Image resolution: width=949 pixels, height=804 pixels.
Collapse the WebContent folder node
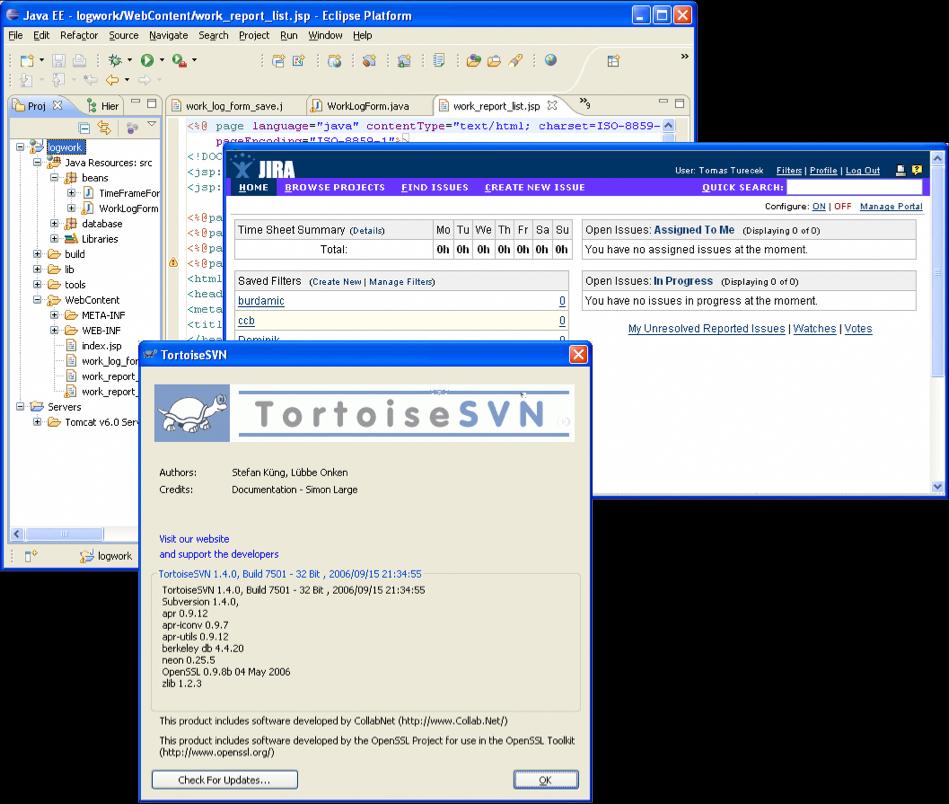(37, 300)
